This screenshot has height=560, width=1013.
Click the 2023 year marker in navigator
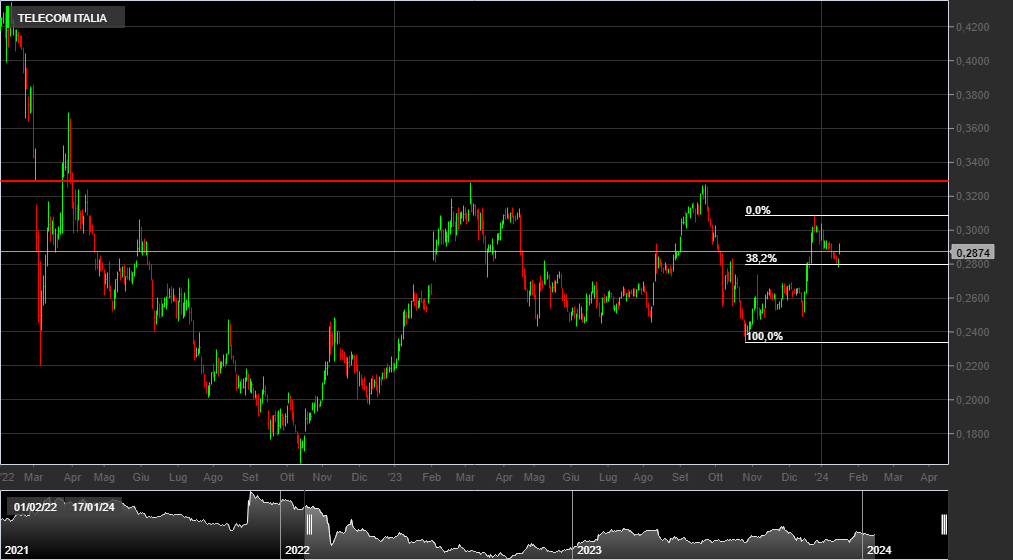[589, 550]
